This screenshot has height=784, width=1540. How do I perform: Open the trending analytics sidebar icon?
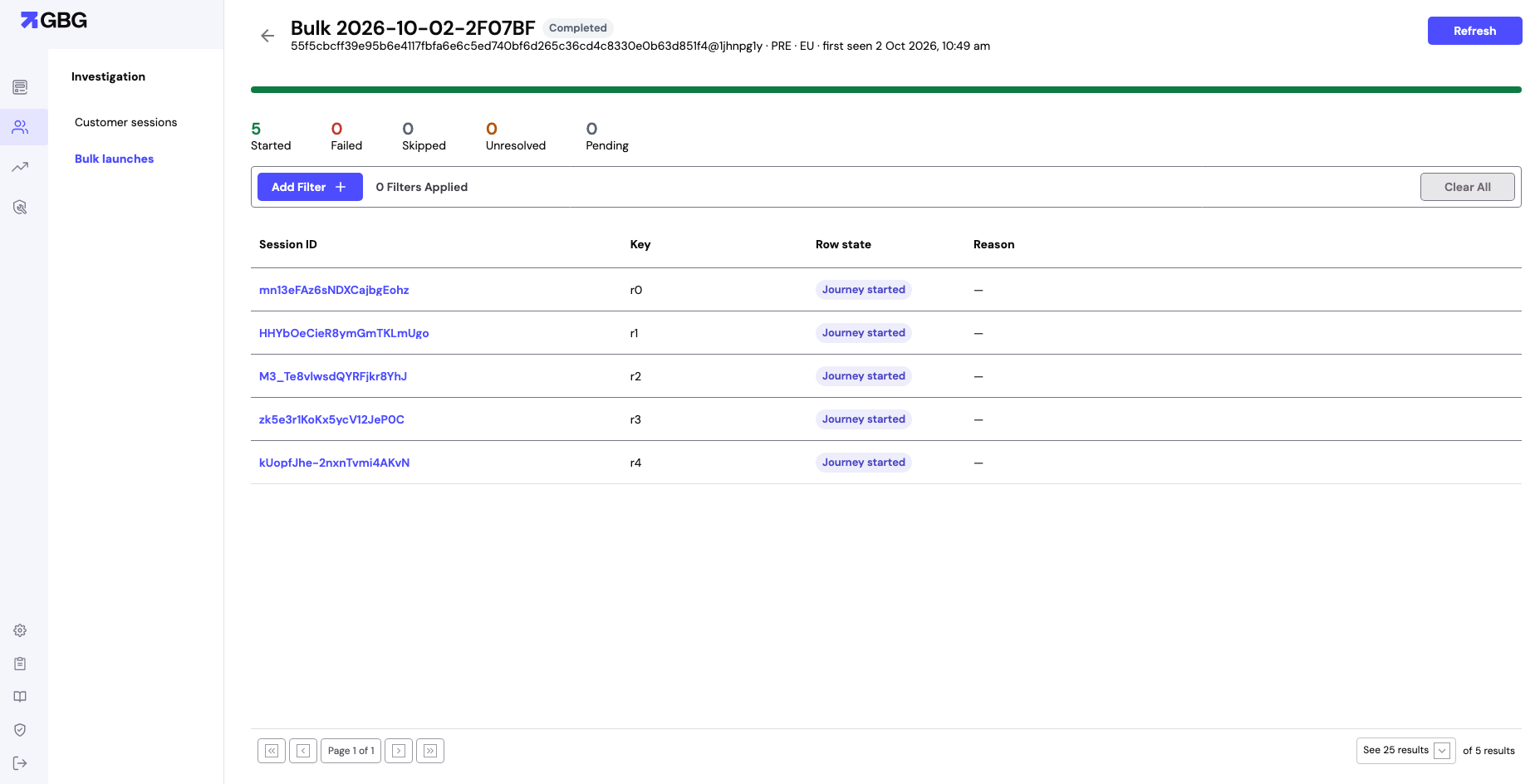click(x=20, y=167)
